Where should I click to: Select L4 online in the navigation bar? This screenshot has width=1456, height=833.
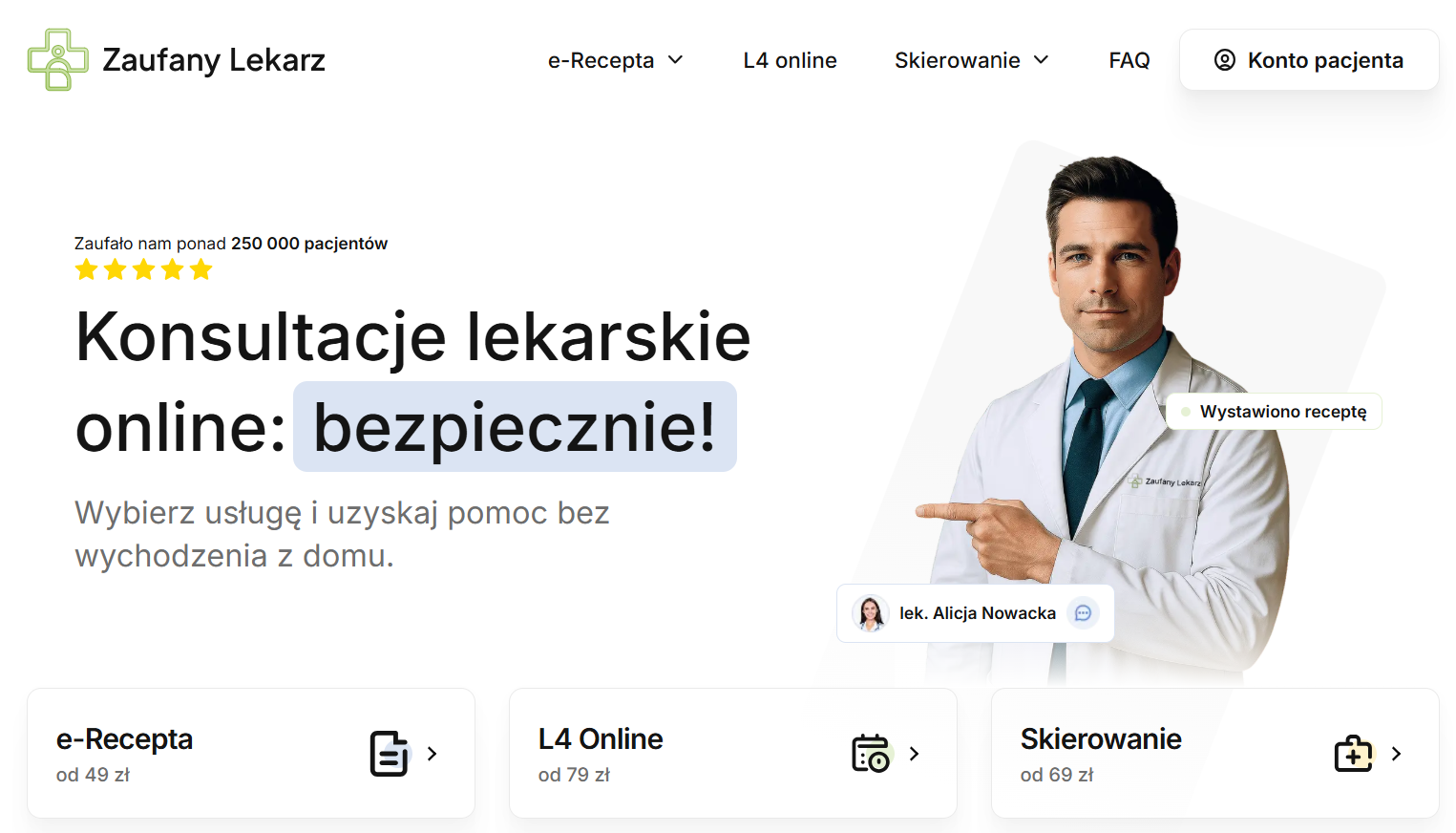[790, 59]
